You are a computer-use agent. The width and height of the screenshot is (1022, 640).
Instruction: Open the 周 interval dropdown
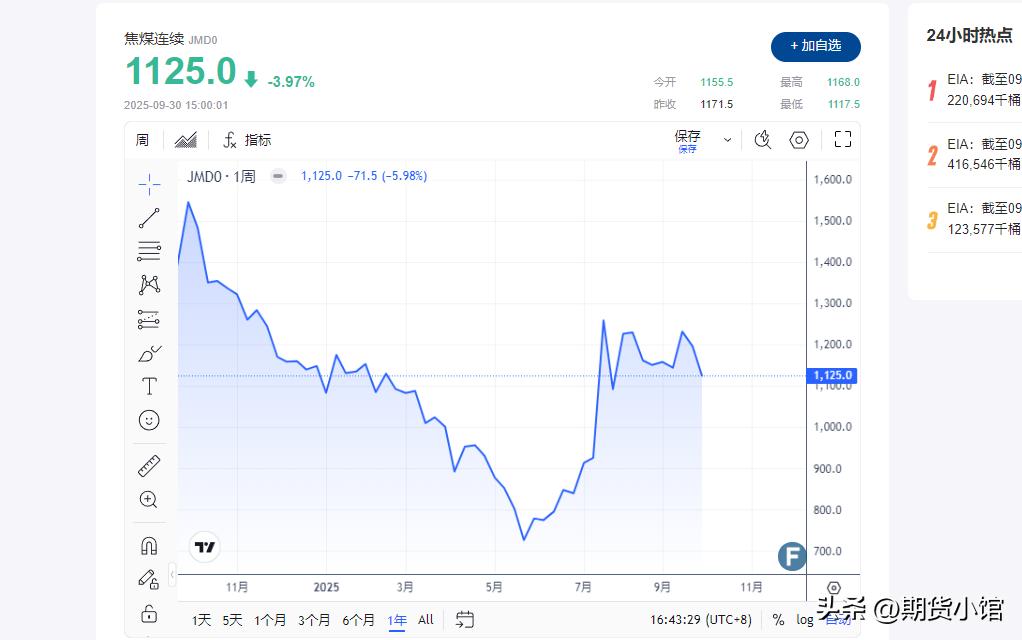coord(143,140)
